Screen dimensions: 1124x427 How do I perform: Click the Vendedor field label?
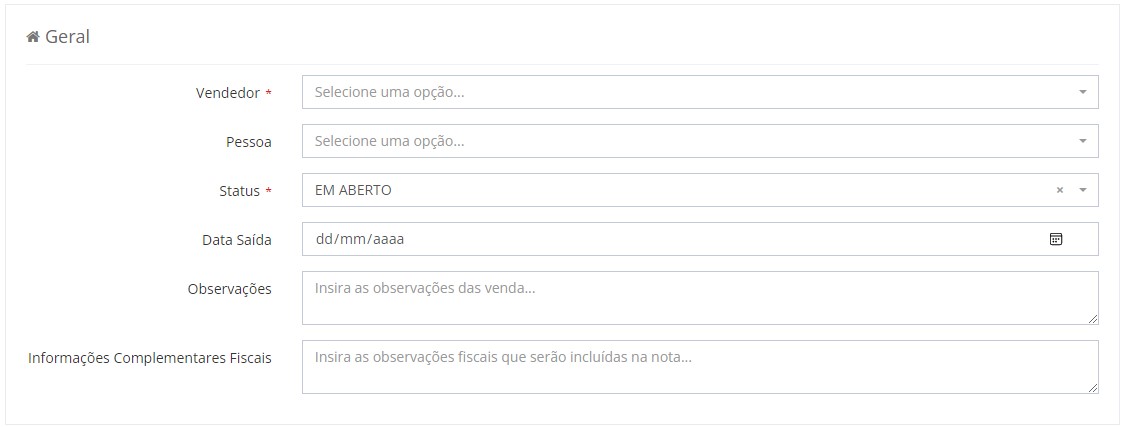(227, 93)
